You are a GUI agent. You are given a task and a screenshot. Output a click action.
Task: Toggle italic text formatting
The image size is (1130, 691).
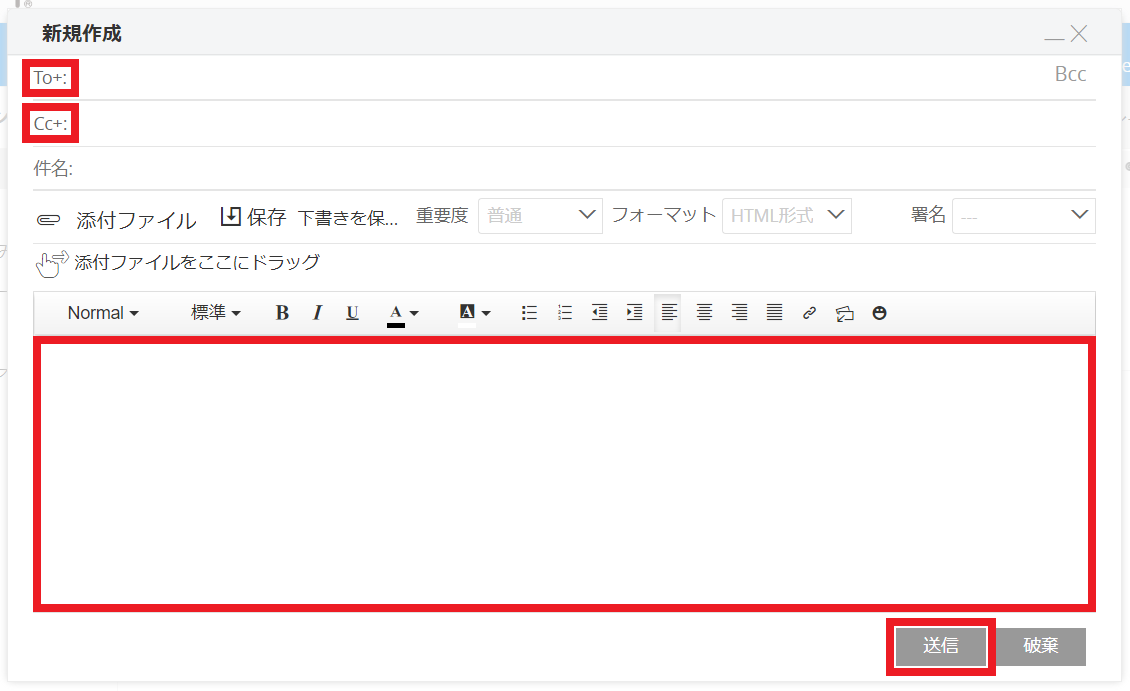pyautogui.click(x=317, y=313)
